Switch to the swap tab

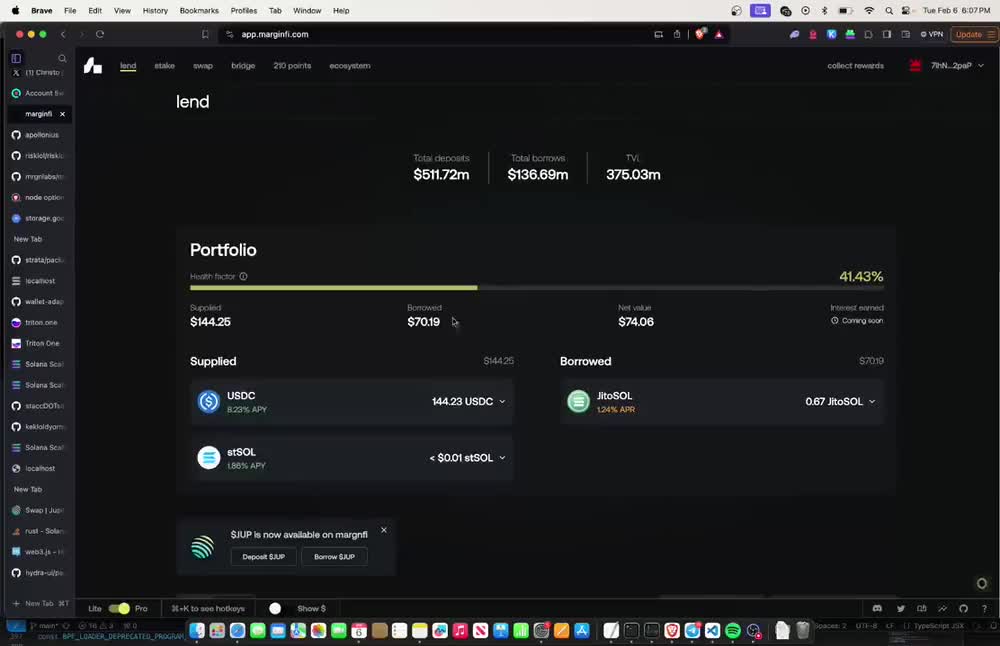pyautogui.click(x=203, y=66)
